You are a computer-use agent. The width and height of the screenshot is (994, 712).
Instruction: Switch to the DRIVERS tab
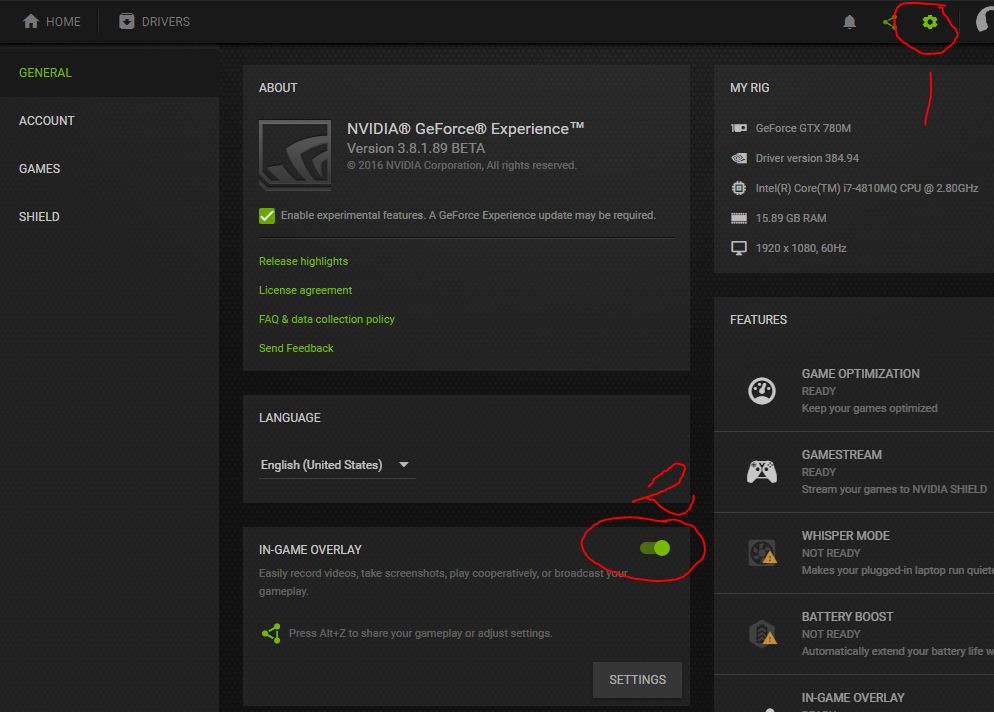tap(155, 22)
